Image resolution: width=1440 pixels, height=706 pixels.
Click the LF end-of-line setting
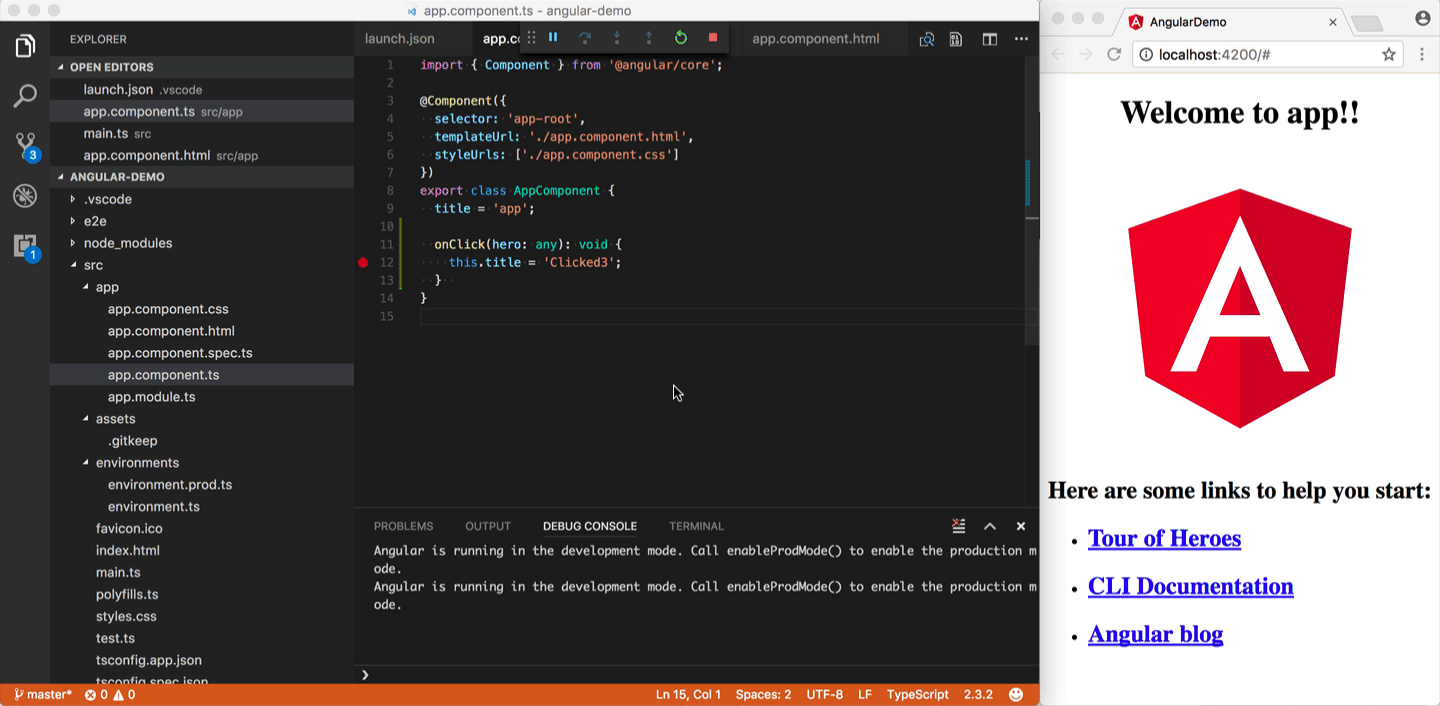click(x=865, y=694)
